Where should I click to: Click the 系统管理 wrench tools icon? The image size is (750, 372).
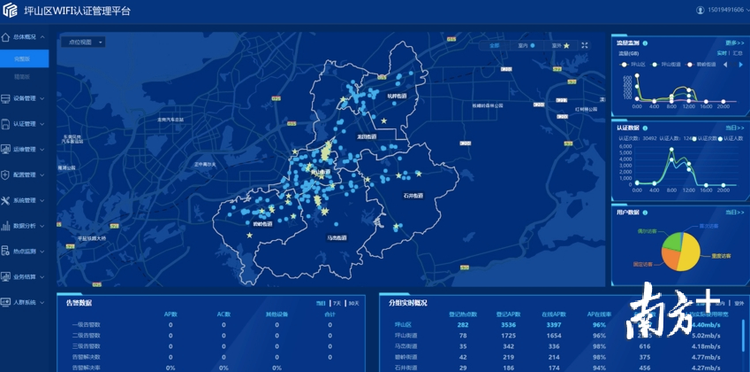(x=6, y=200)
